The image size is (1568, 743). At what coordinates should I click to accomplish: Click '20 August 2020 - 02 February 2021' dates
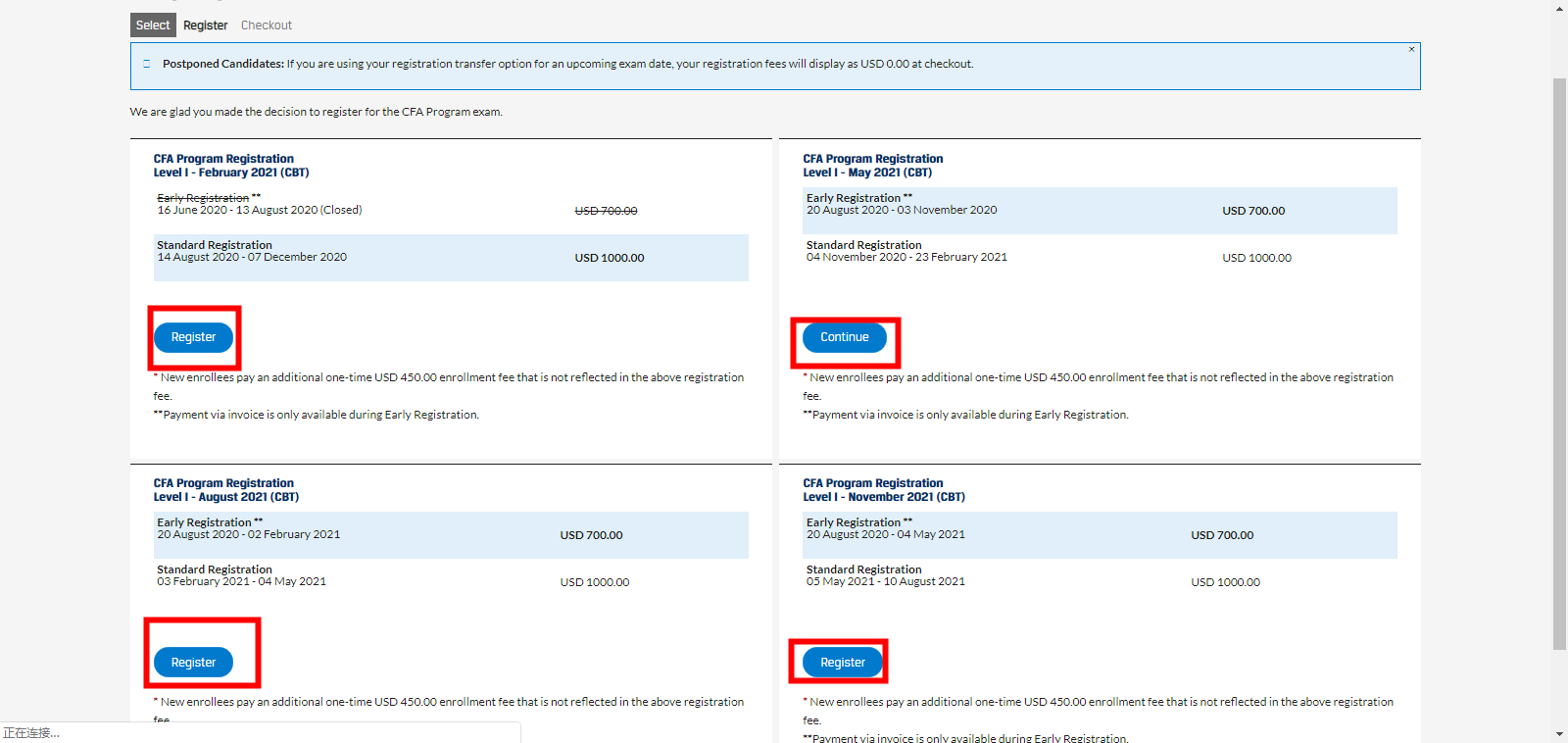pos(249,534)
